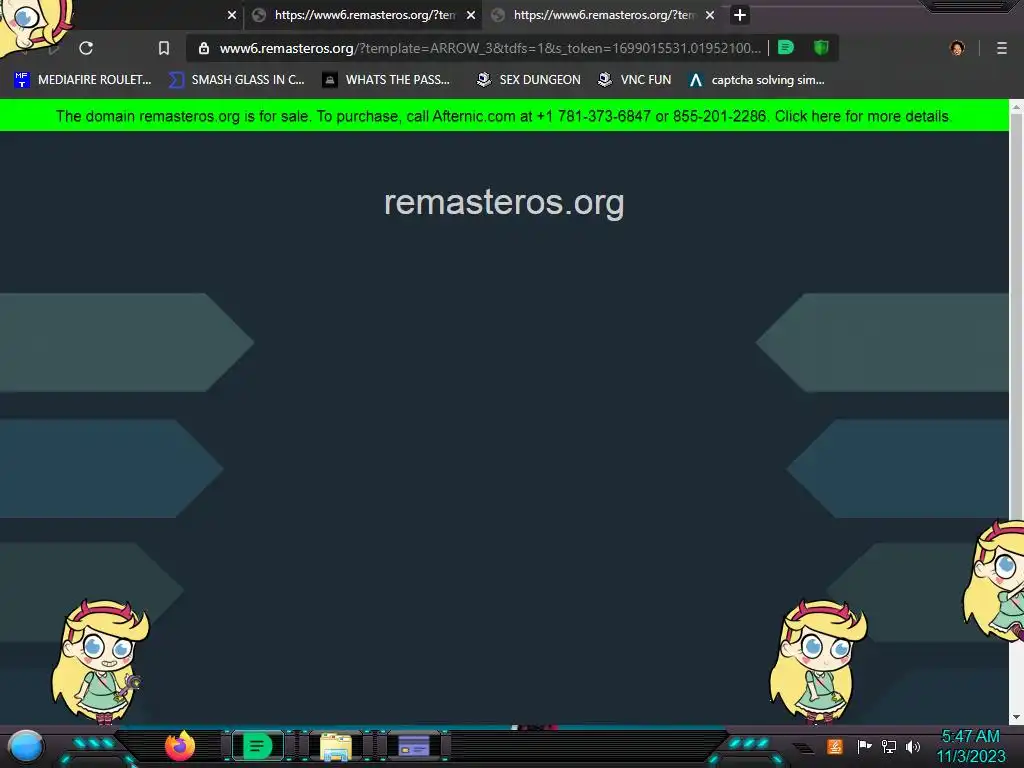Open the VNC FUN bookmark
Screen dimensions: 1024x768
pos(635,80)
